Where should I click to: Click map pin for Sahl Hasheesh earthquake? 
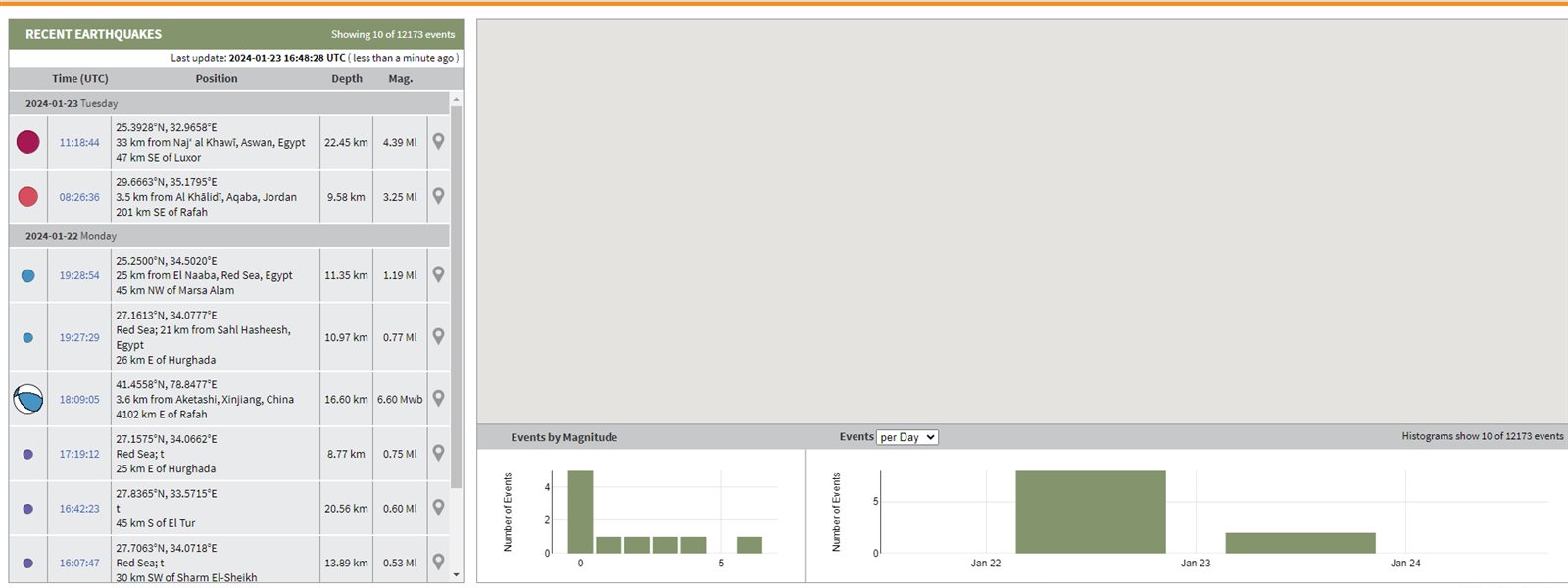[438, 336]
